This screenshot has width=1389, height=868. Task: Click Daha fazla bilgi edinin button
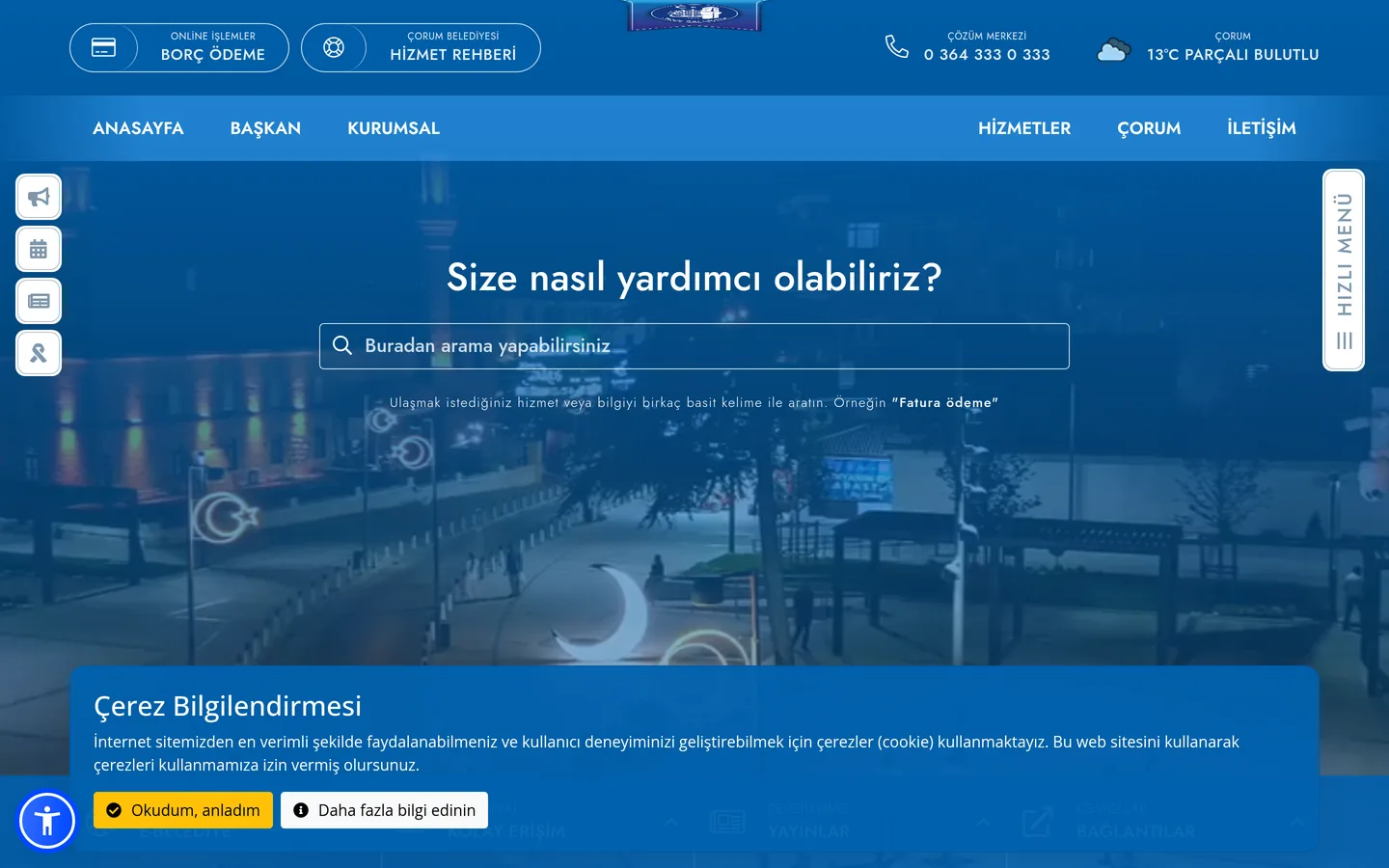coord(384,810)
